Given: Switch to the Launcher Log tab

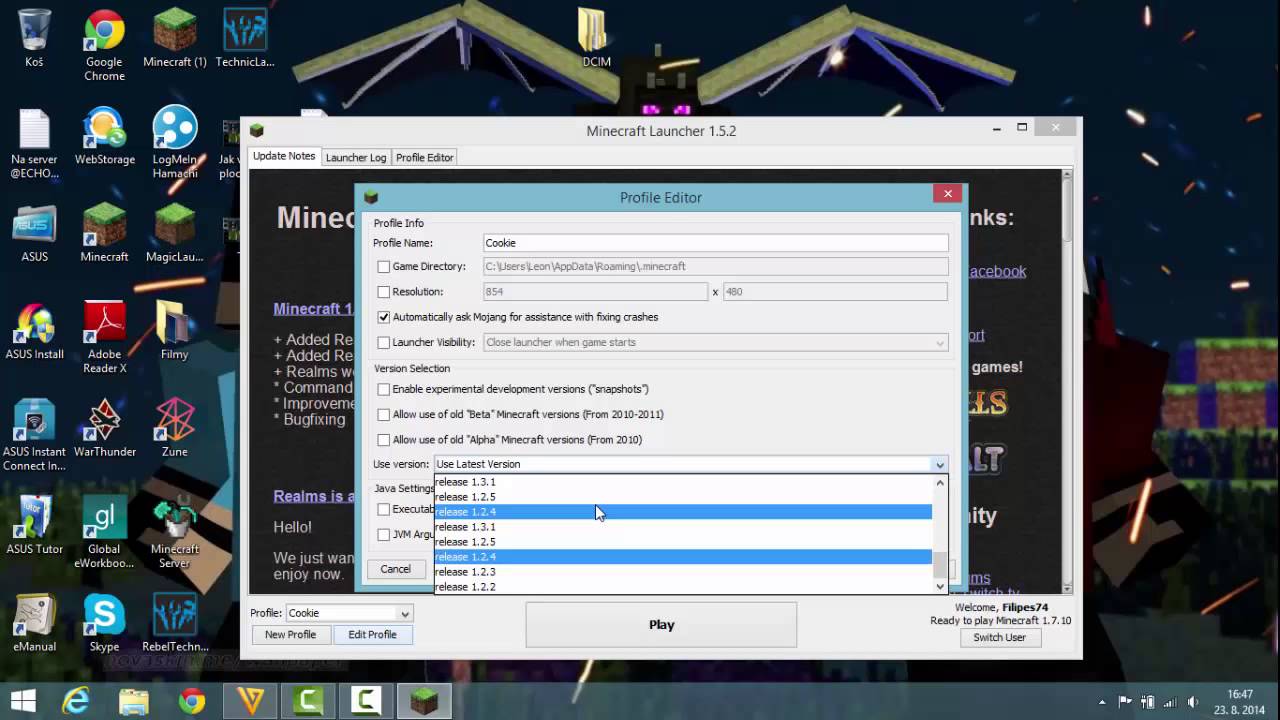Looking at the screenshot, I should pos(356,158).
